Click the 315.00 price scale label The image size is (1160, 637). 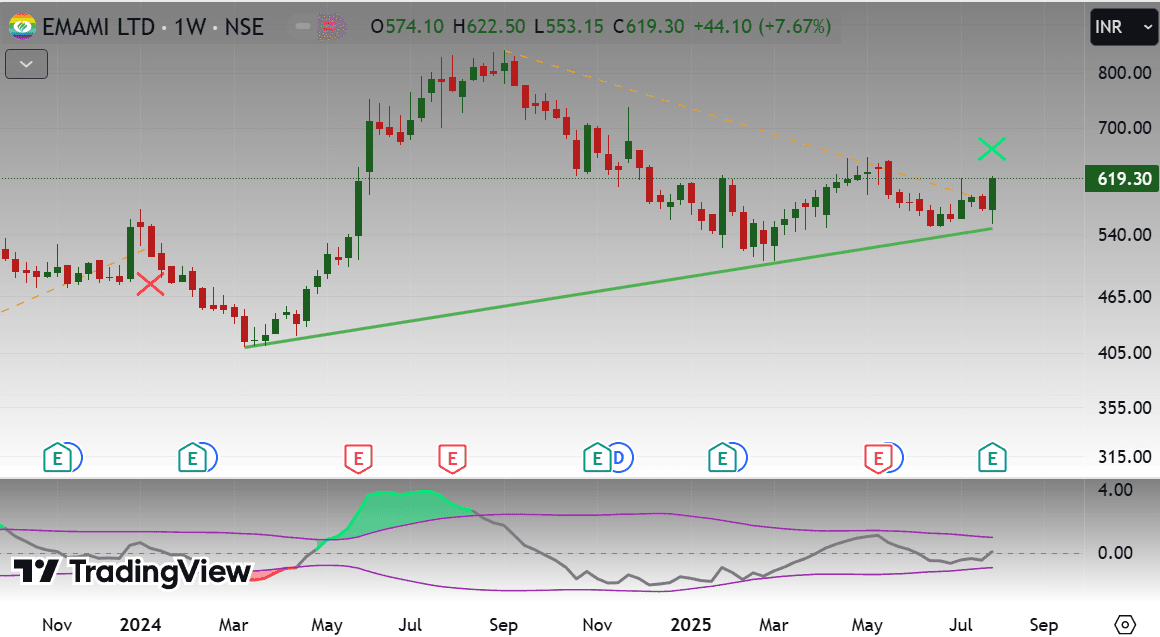click(1124, 456)
